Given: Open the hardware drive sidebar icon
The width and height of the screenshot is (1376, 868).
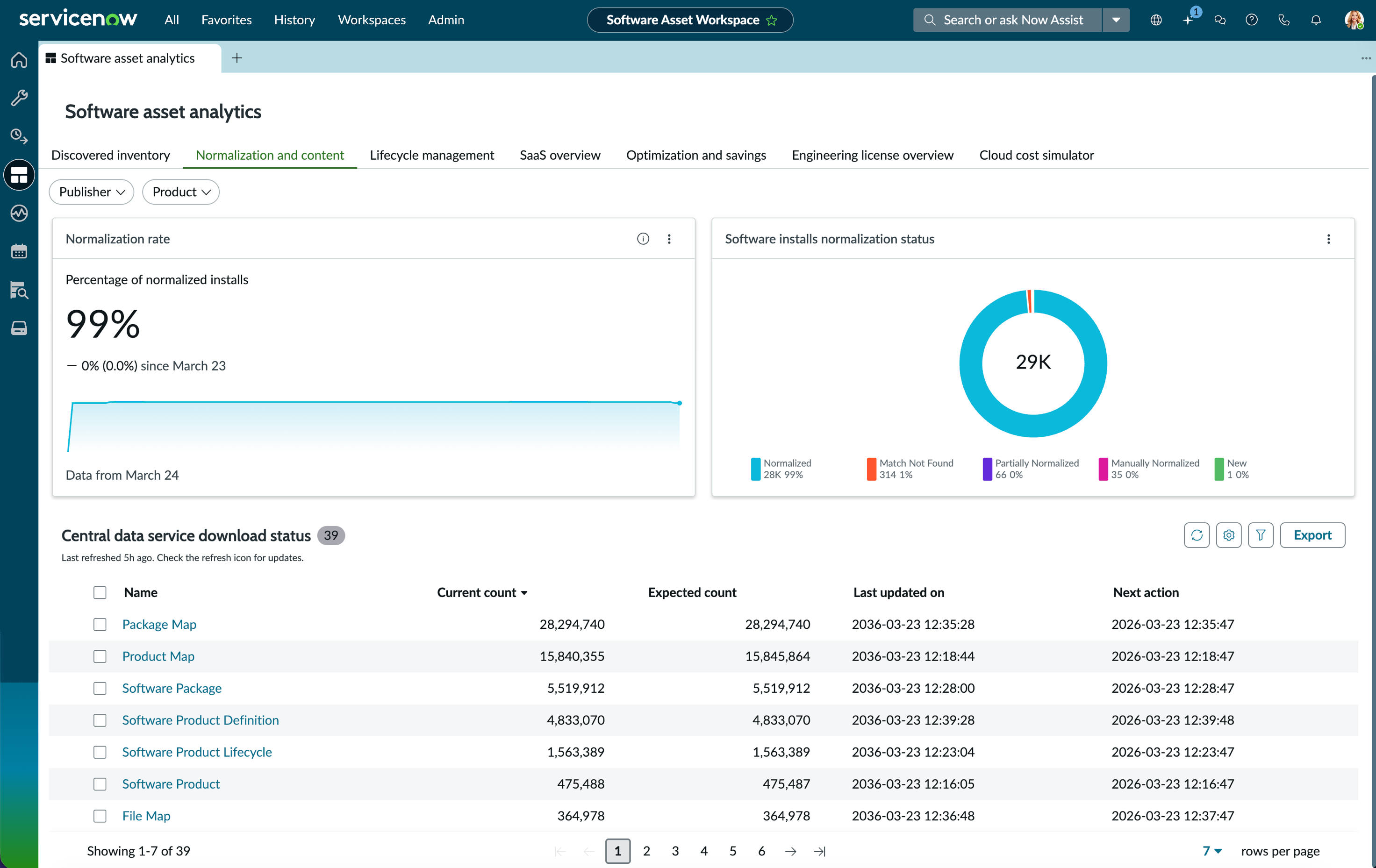Looking at the screenshot, I should point(19,328).
